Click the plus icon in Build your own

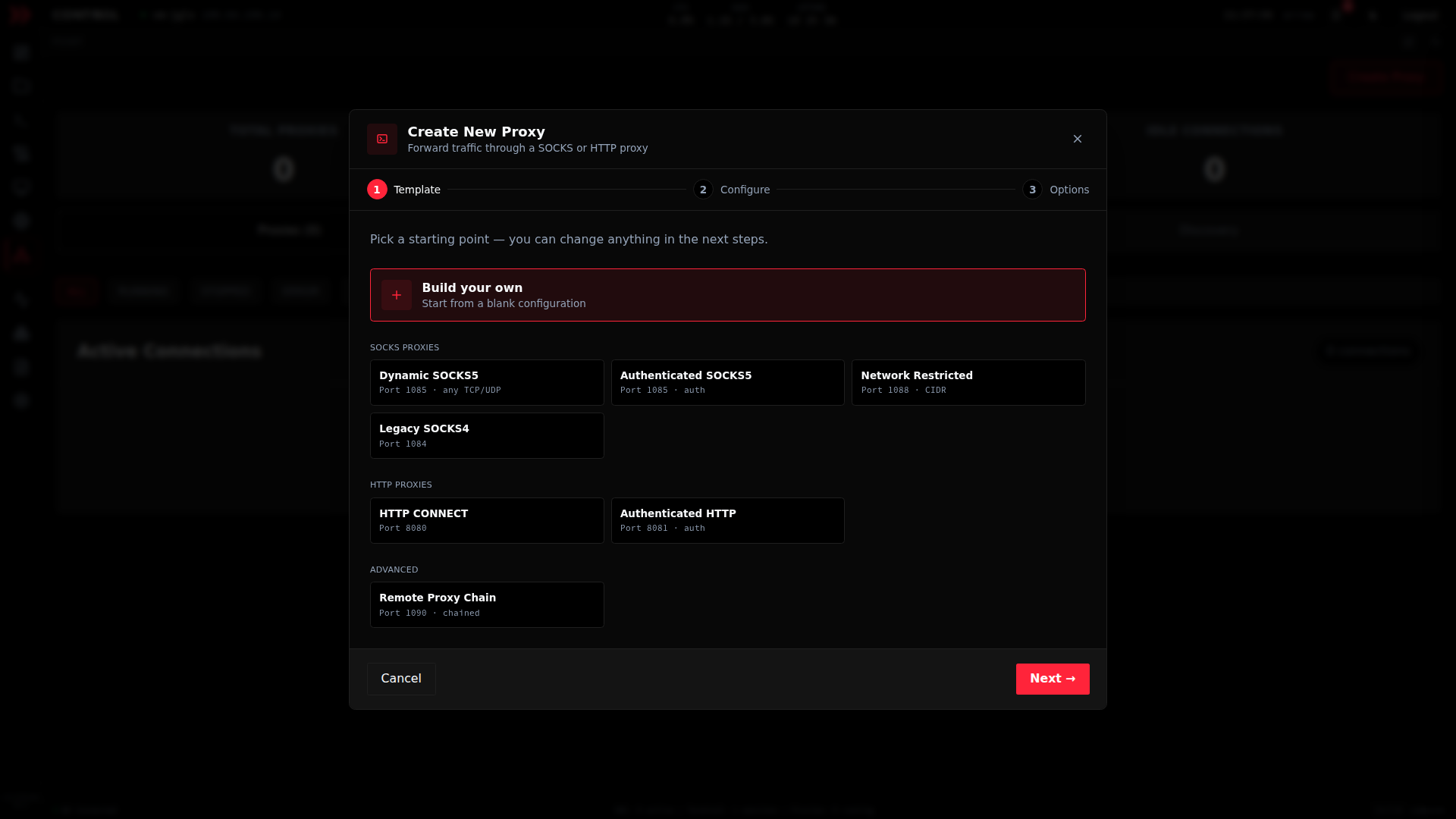(x=397, y=295)
